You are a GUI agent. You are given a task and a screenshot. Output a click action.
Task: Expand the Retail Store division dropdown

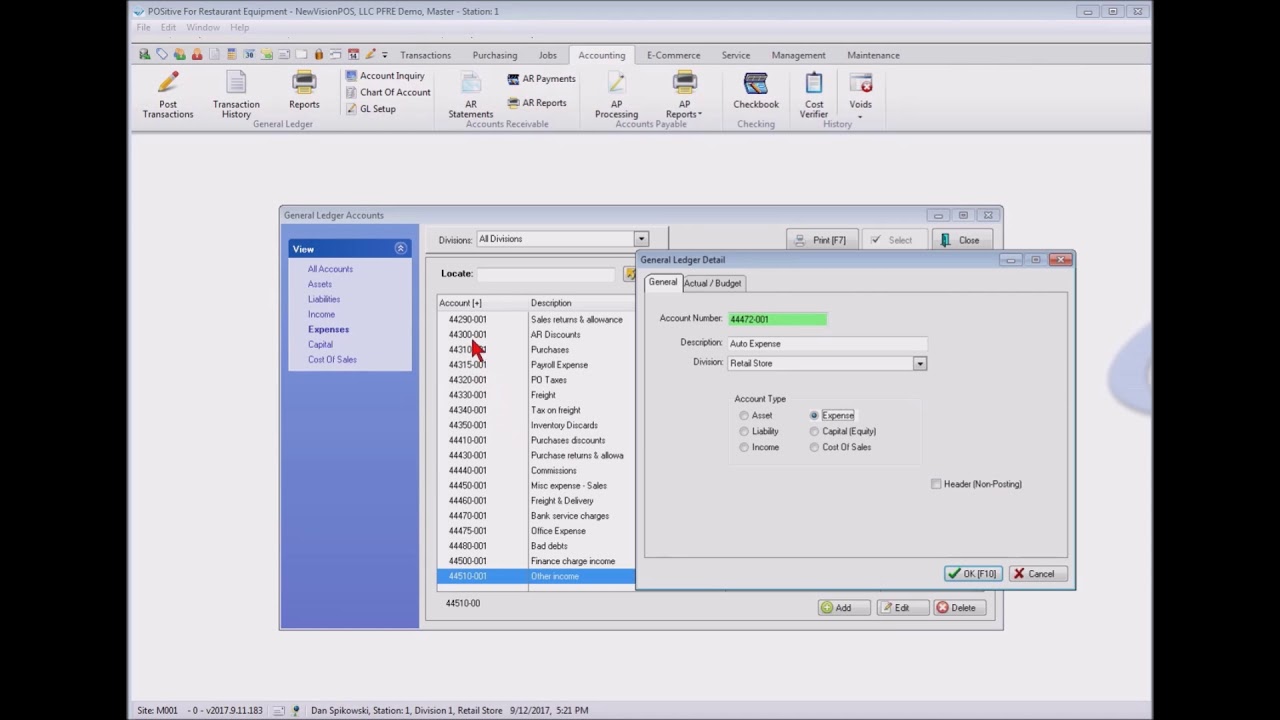click(920, 364)
